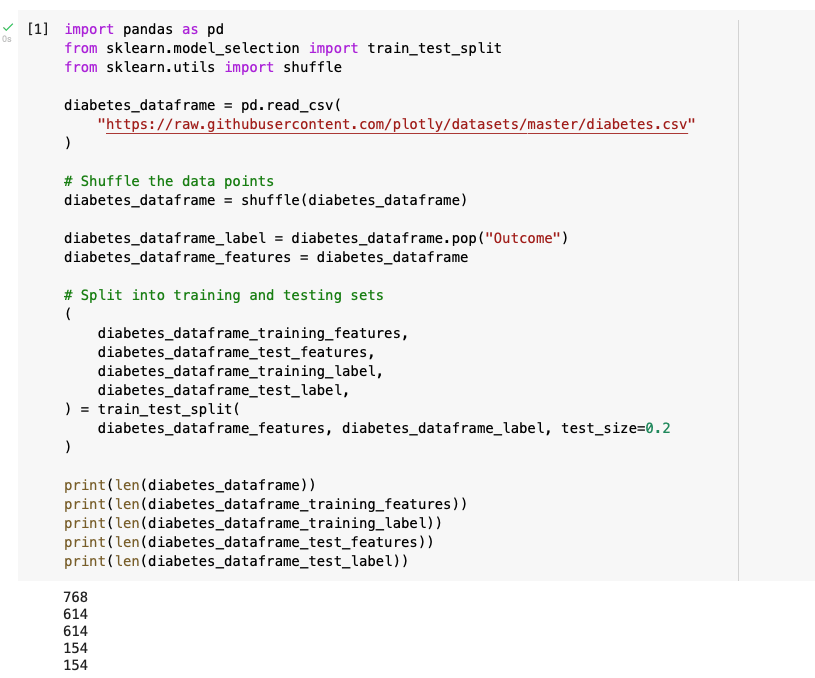815x678 pixels.
Task: Click the train_test_split import line
Action: [x=282, y=48]
